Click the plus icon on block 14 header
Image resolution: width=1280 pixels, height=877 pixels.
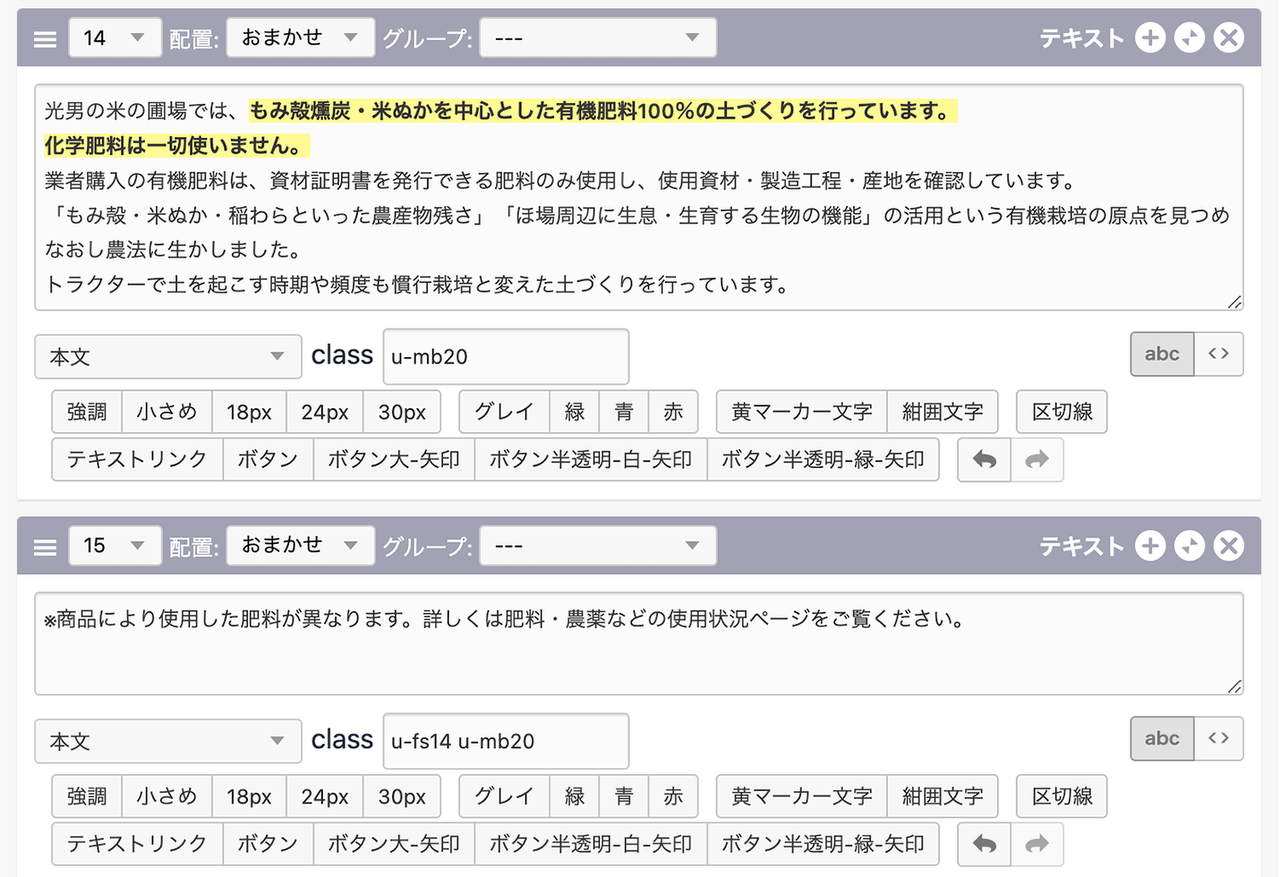tap(1150, 38)
